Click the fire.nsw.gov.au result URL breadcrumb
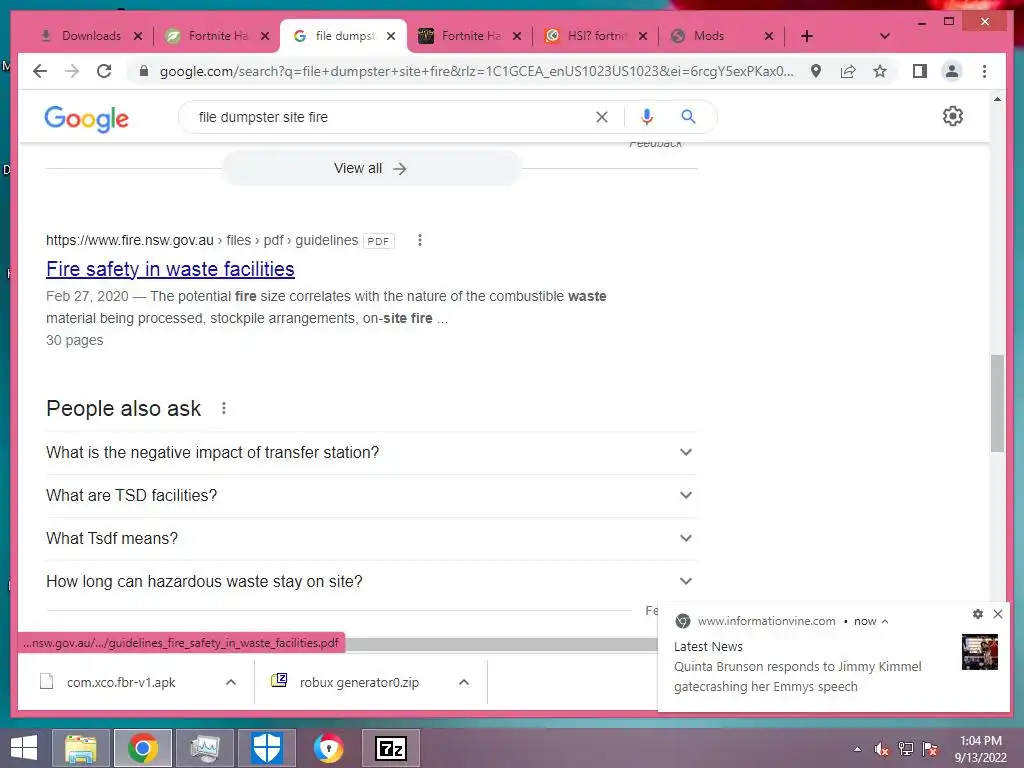 (202, 240)
